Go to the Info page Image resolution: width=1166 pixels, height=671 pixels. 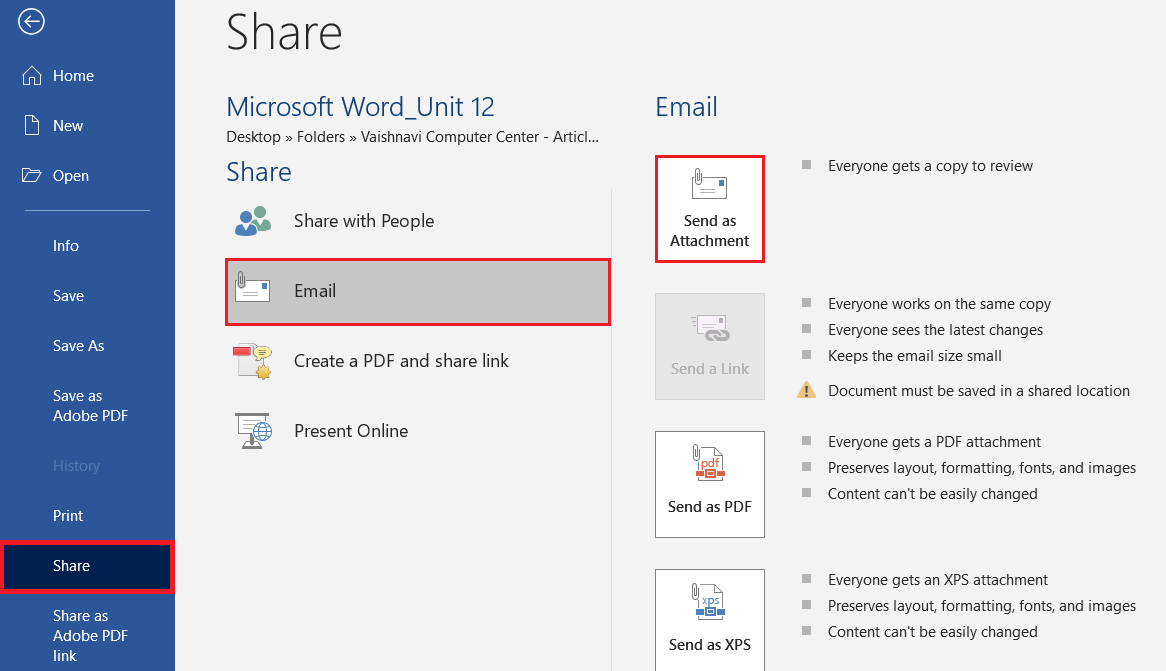click(87, 245)
